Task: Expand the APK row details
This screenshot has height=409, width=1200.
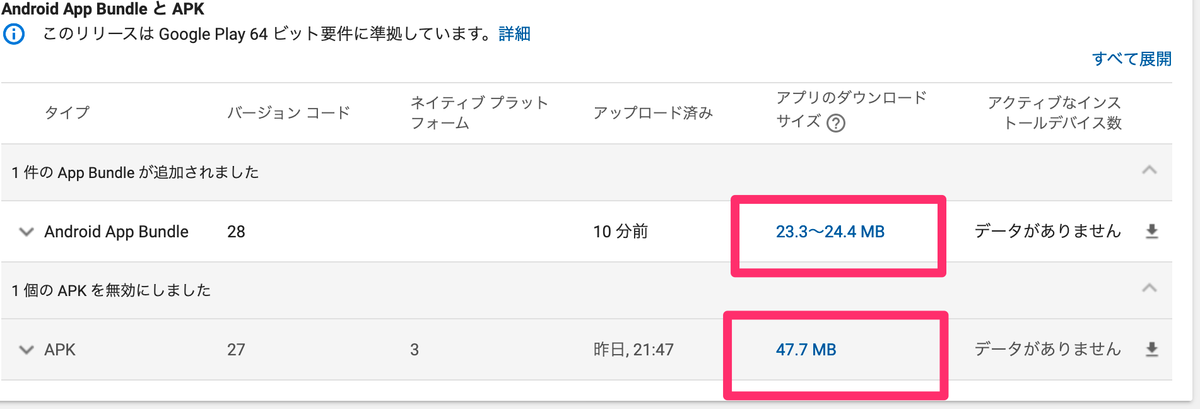Action: [x=26, y=350]
